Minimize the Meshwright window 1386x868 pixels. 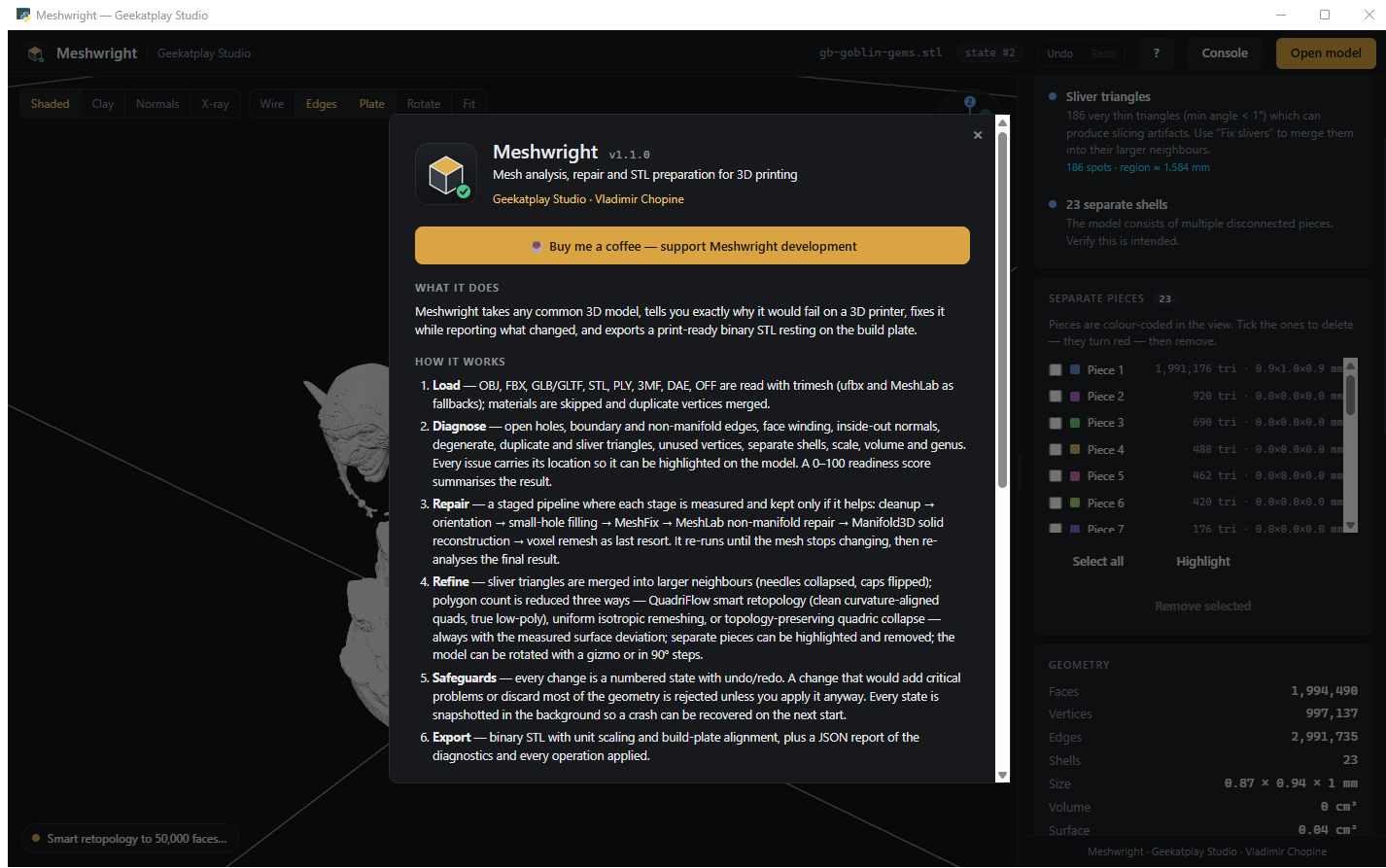click(x=1280, y=15)
